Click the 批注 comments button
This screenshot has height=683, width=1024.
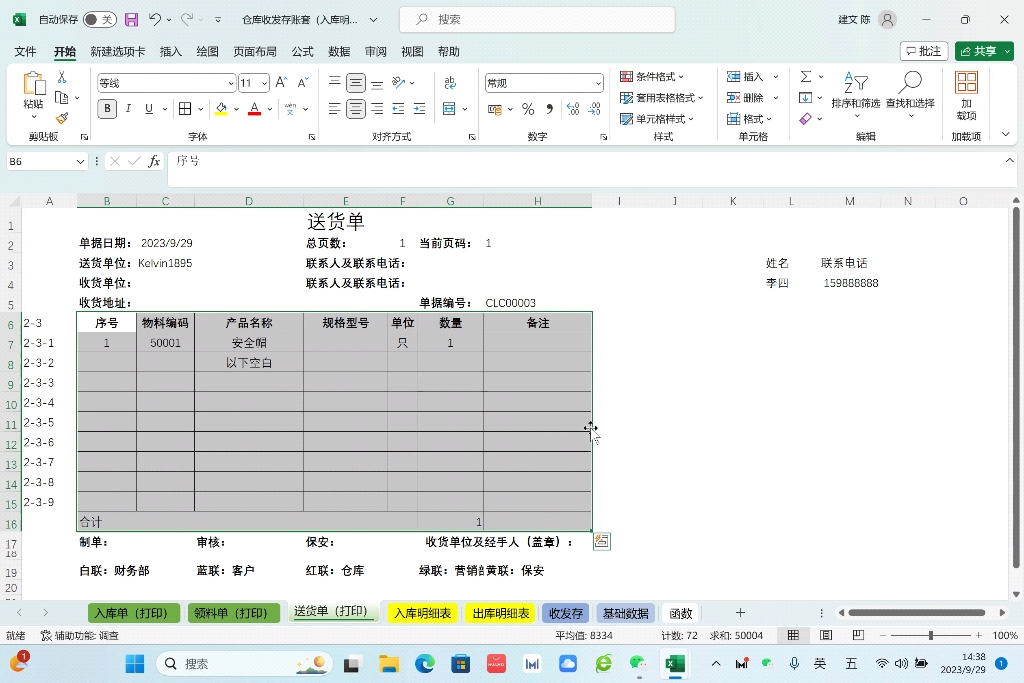click(x=923, y=50)
